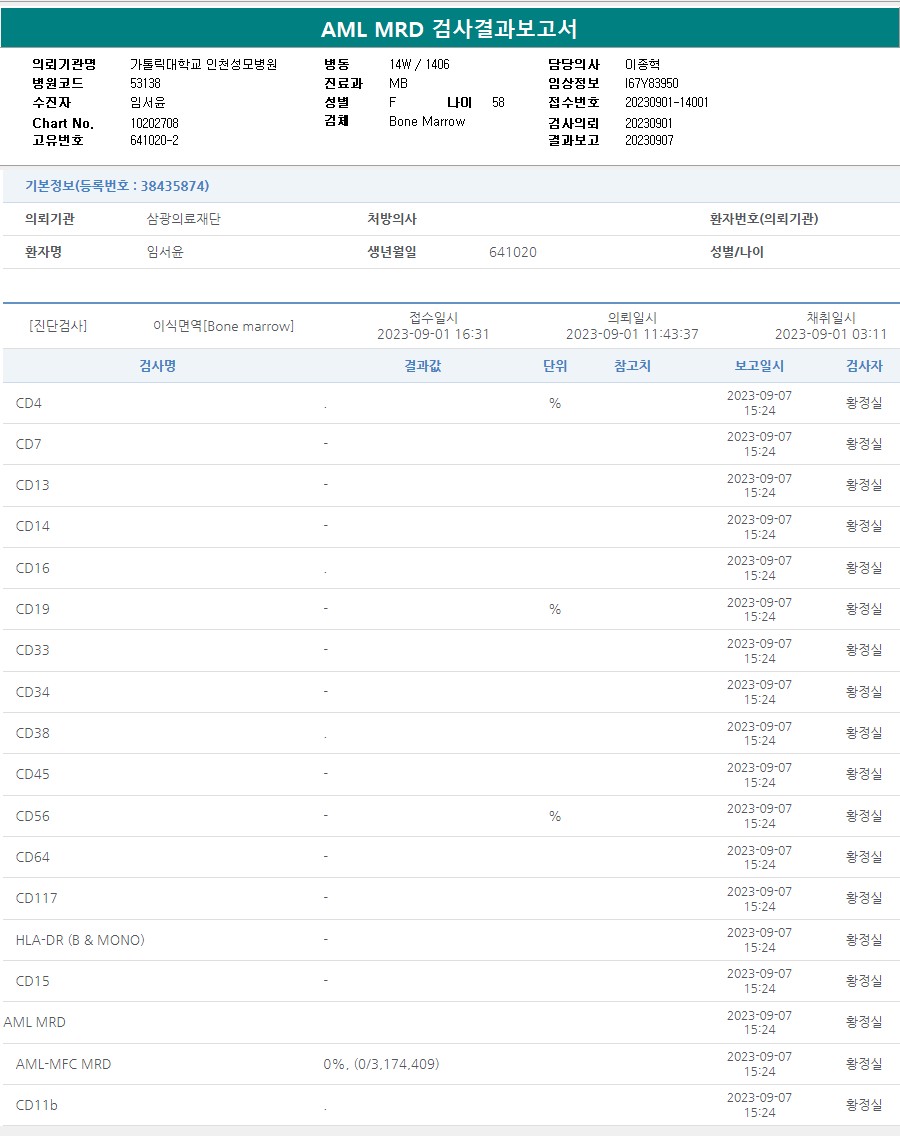Select the CD34 test row name
This screenshot has height=1136, width=900.
coord(33,692)
